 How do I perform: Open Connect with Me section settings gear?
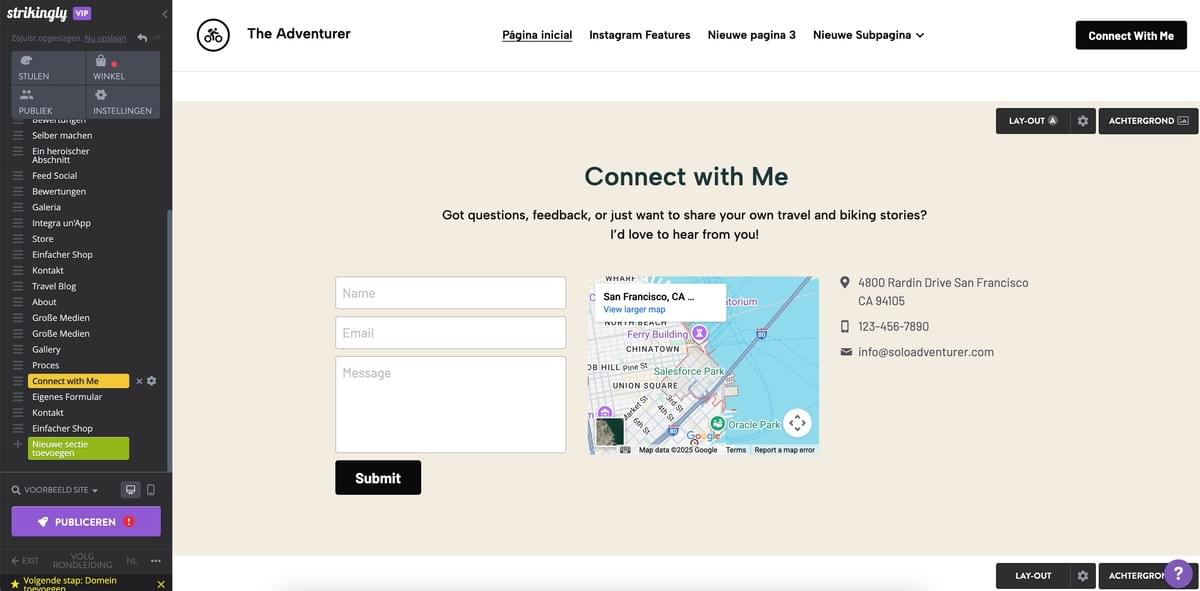(152, 381)
